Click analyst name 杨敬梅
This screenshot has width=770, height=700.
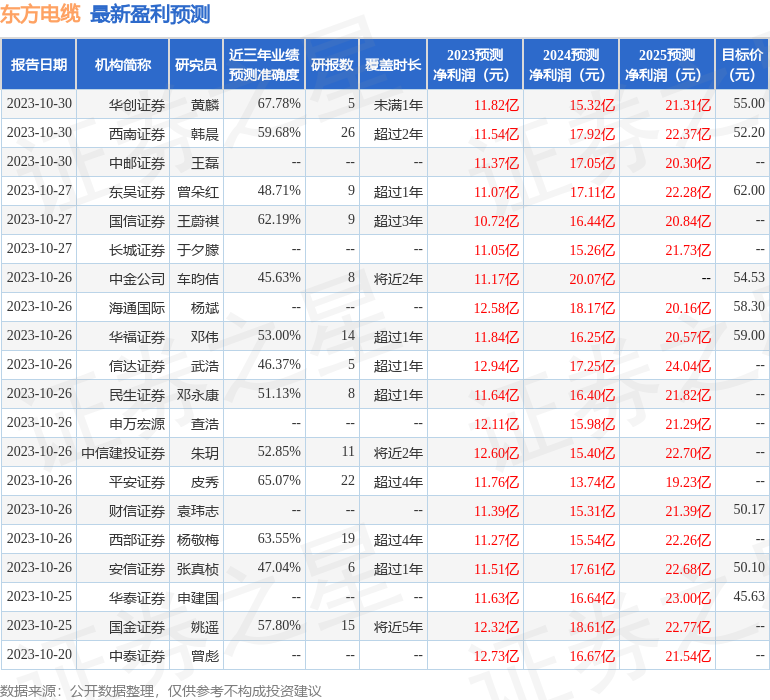pyautogui.click(x=197, y=539)
